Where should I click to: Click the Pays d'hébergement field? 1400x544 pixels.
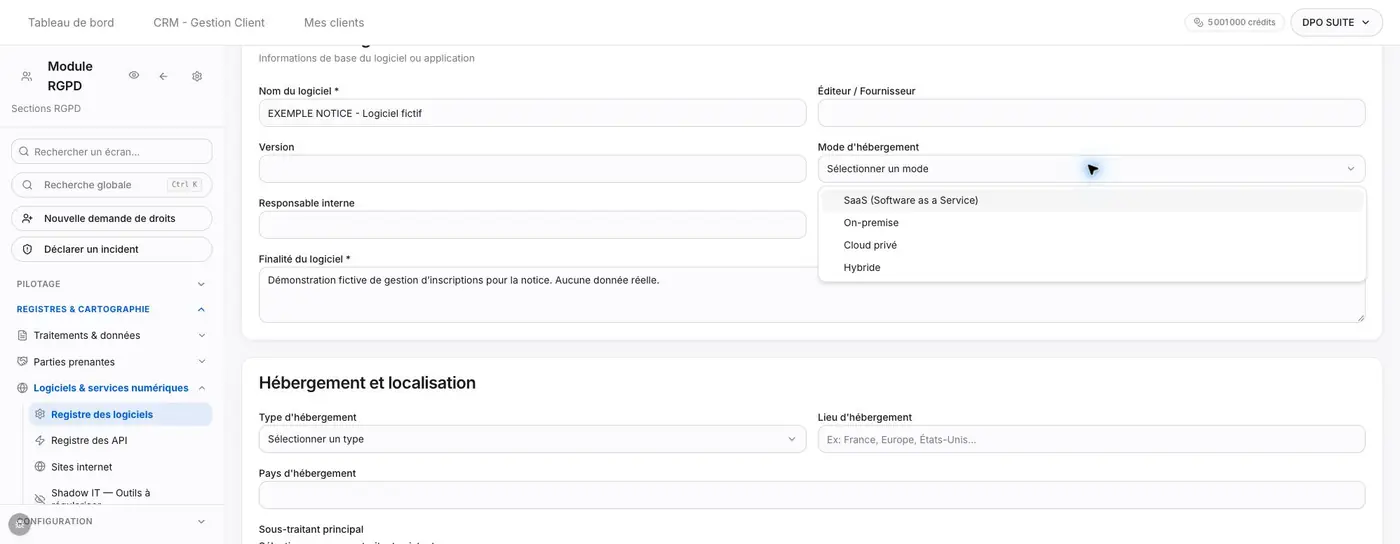[x=812, y=495]
